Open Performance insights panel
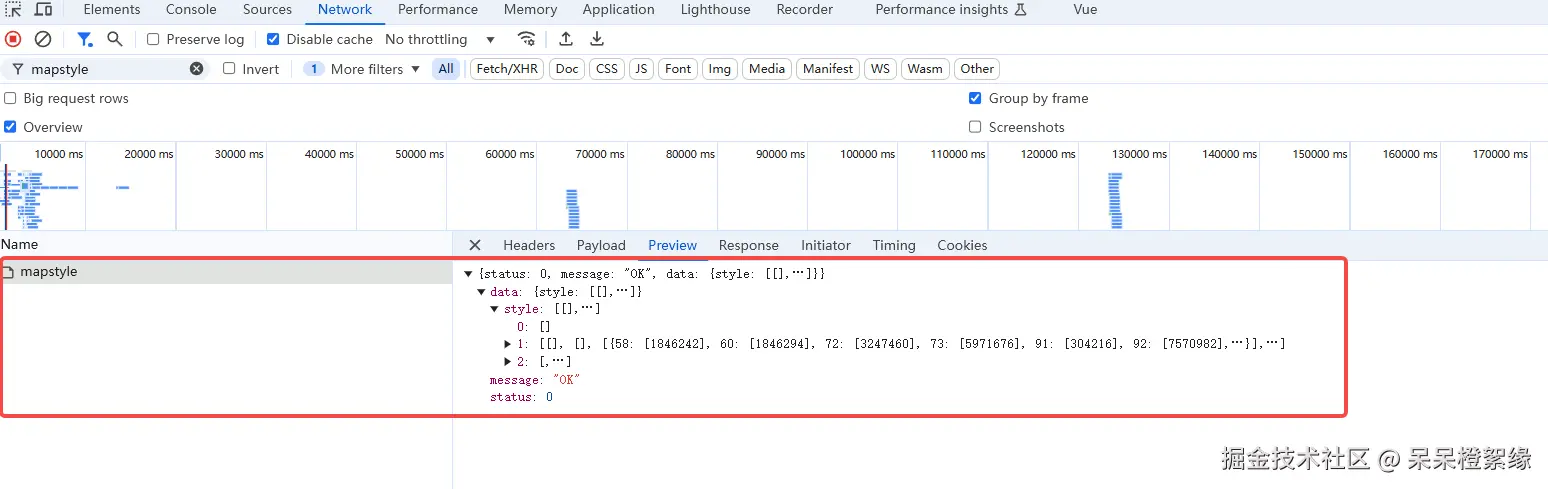 coord(951,9)
